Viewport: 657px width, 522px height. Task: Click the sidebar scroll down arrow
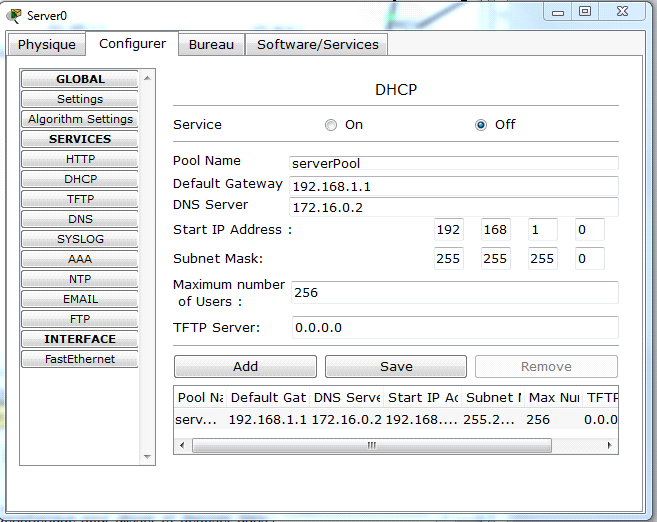point(149,456)
